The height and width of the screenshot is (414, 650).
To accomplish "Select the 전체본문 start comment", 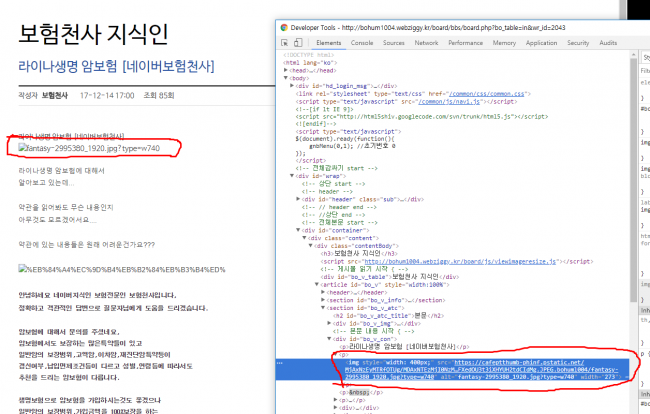I will coord(340,223).
